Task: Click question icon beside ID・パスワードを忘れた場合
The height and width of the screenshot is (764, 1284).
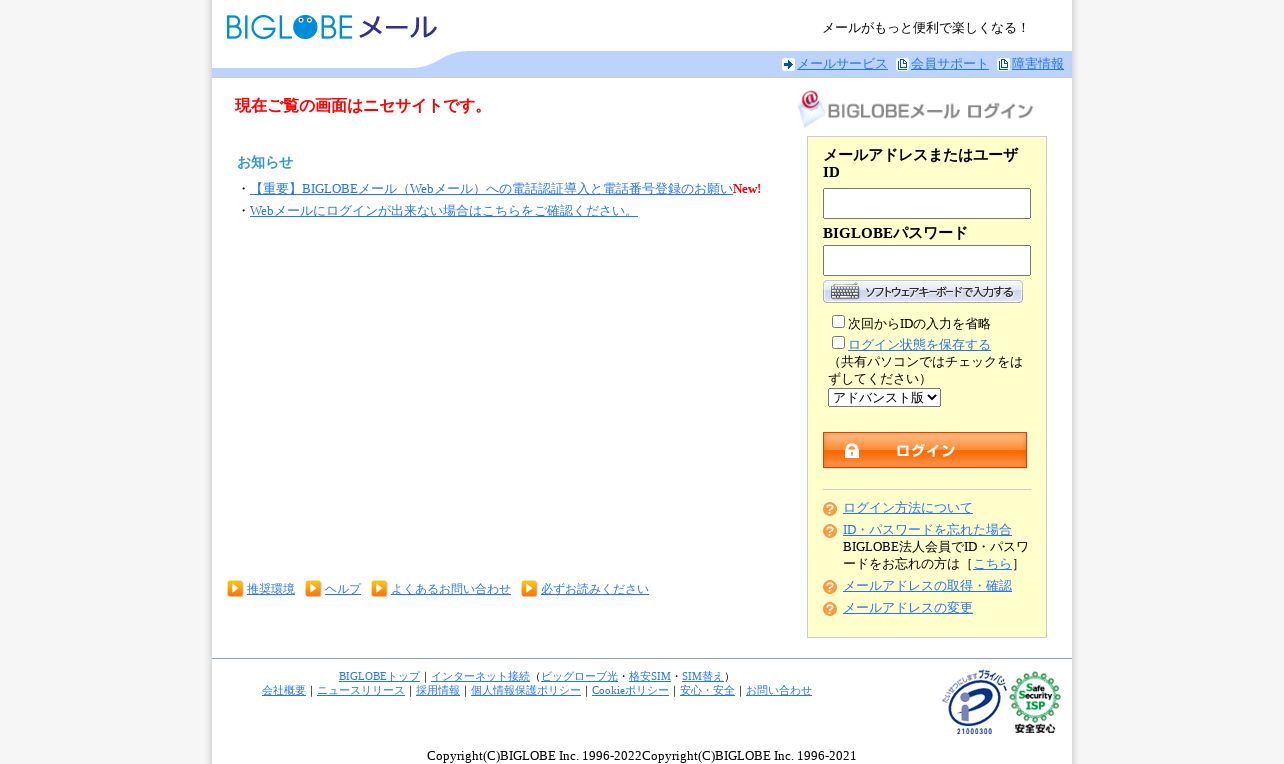Action: 830,531
